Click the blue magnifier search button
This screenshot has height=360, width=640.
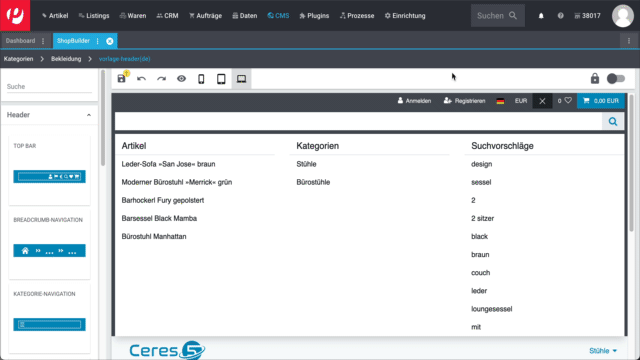click(613, 121)
